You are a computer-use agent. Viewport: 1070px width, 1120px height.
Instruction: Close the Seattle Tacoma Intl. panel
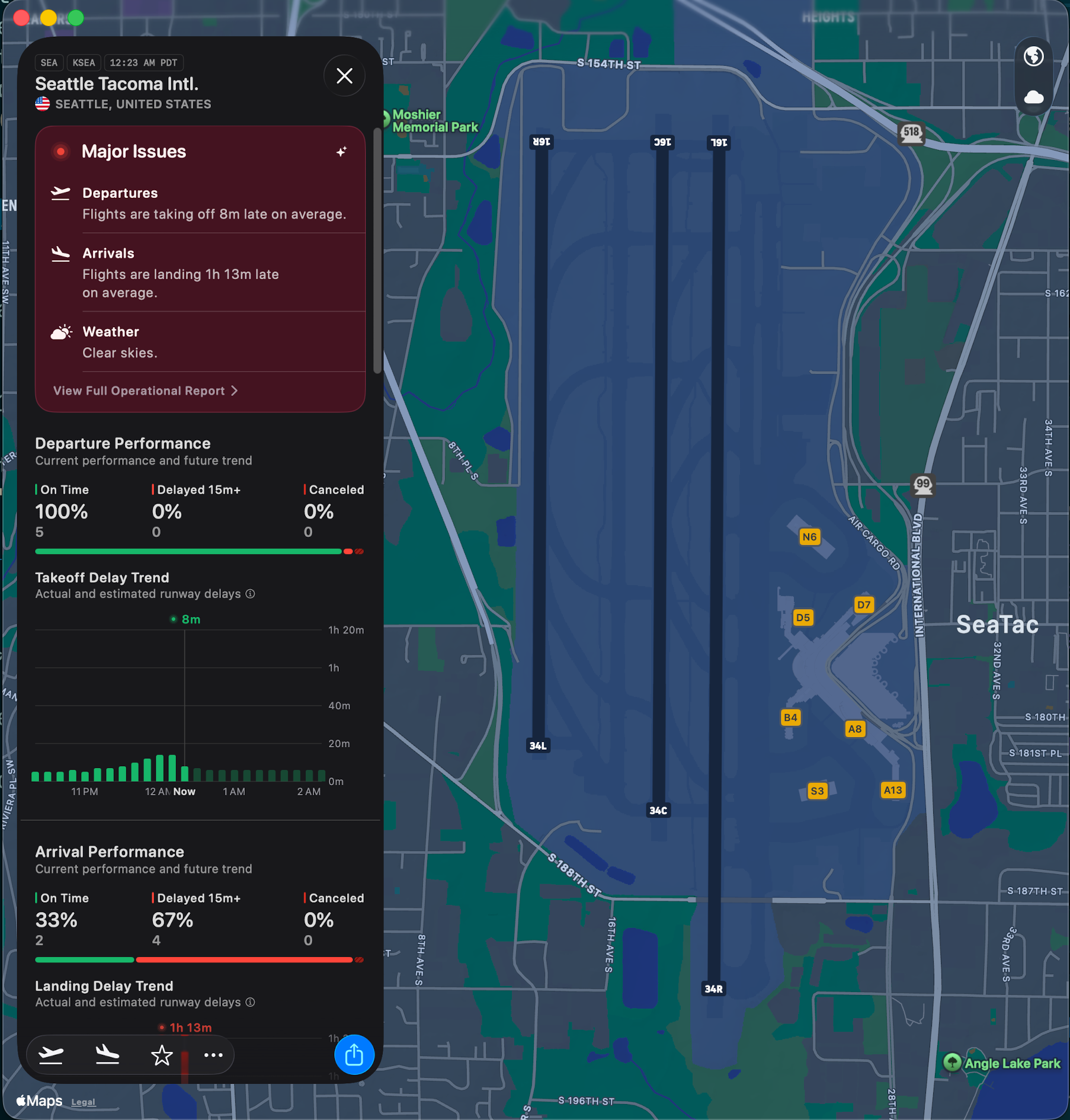tap(344, 76)
